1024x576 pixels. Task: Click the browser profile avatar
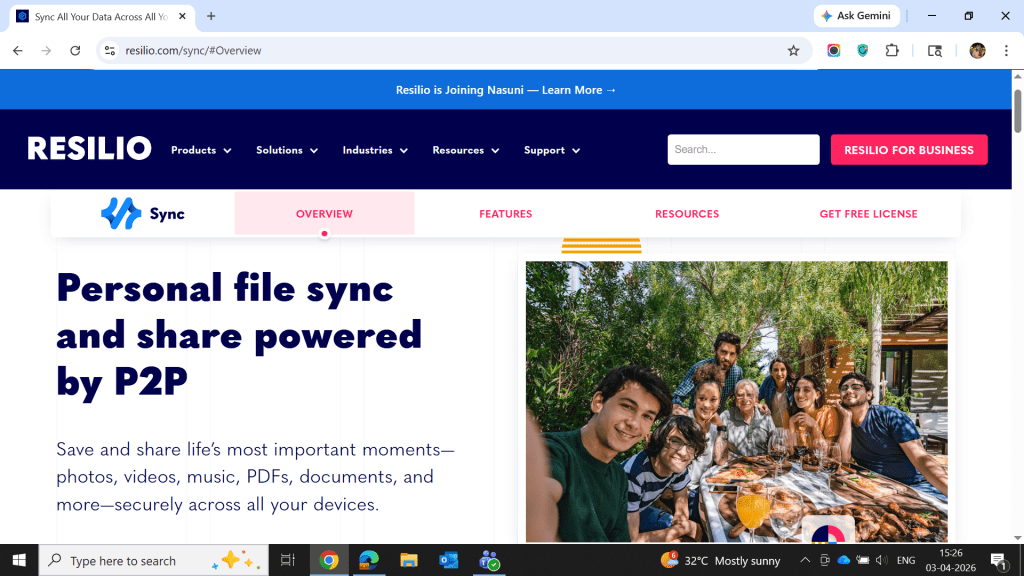tap(978, 50)
